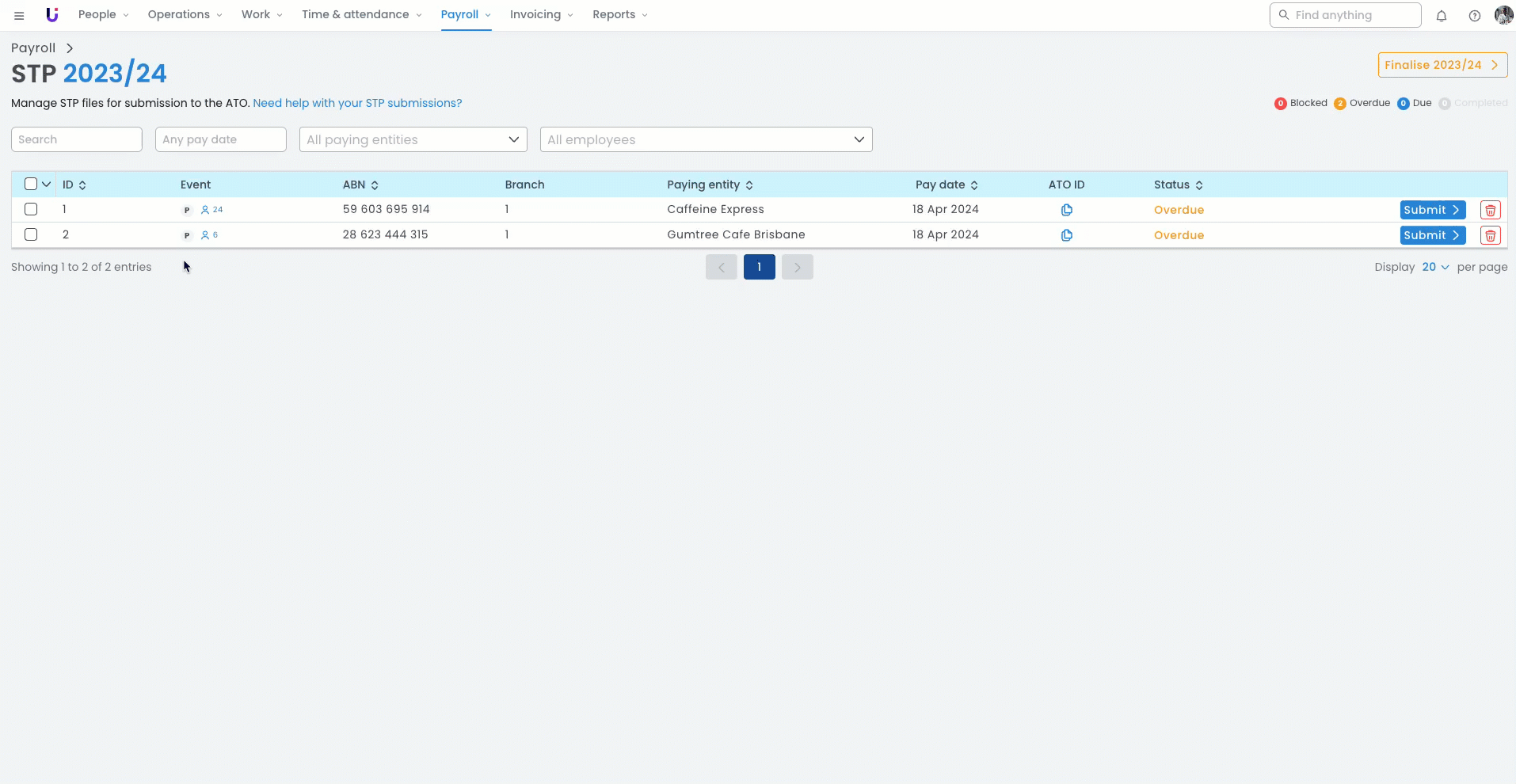Screen dimensions: 1516x784
Task: Click the user profile avatar
Action: click(x=1503, y=15)
